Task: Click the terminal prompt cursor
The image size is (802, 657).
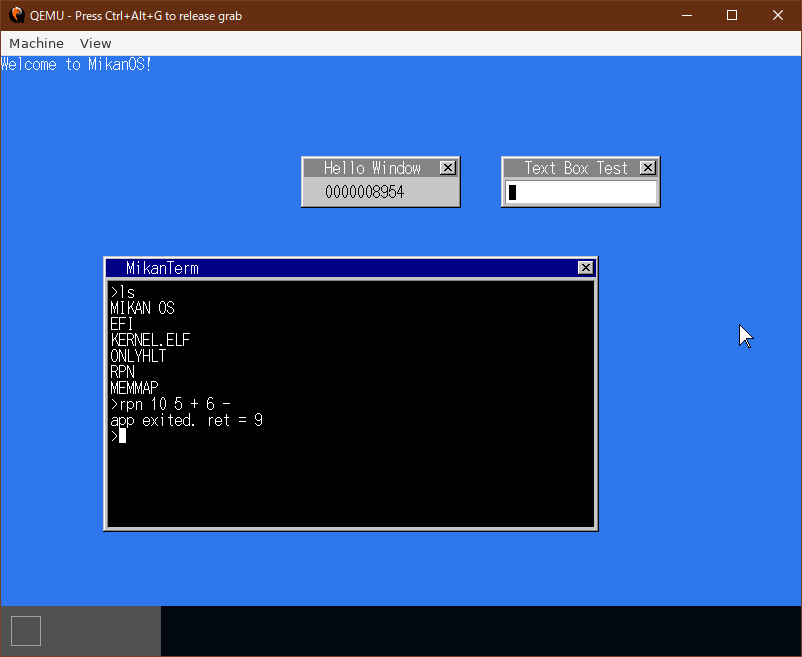Action: [x=122, y=436]
